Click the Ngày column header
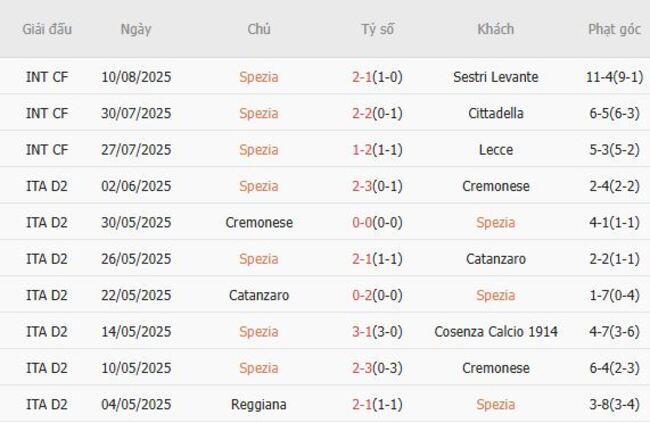 point(136,29)
